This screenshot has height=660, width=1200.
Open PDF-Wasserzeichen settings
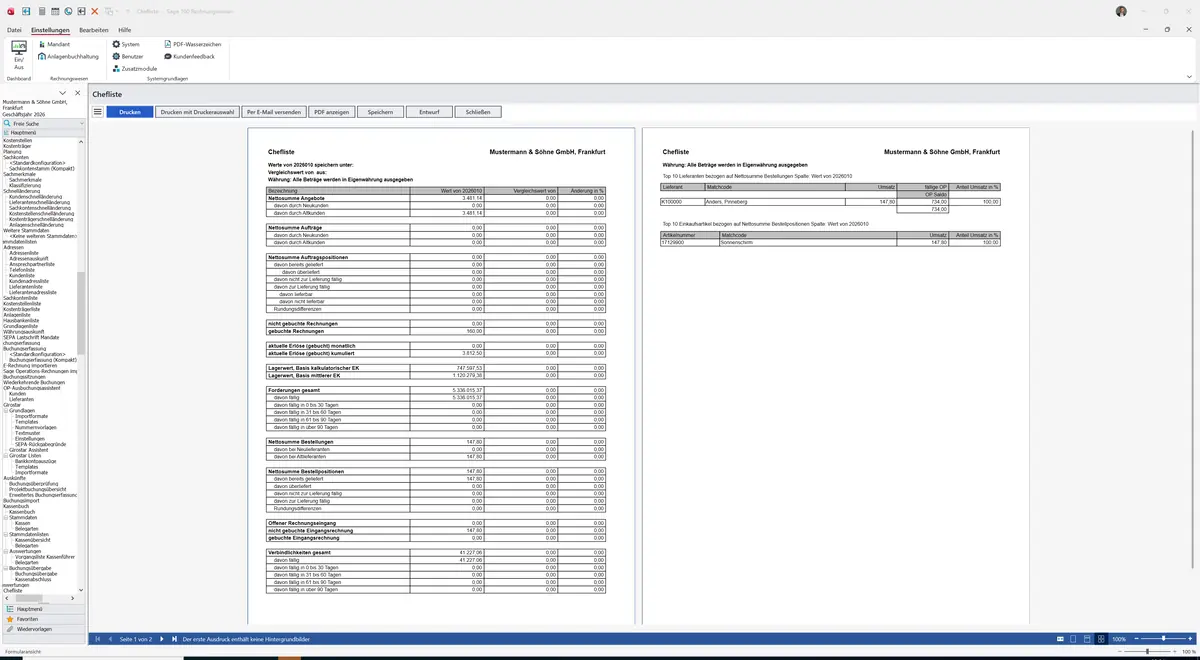coord(192,44)
